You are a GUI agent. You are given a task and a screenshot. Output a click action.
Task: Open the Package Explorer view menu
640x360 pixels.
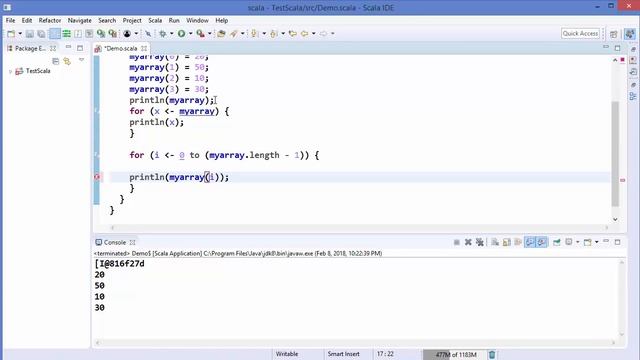[81, 60]
